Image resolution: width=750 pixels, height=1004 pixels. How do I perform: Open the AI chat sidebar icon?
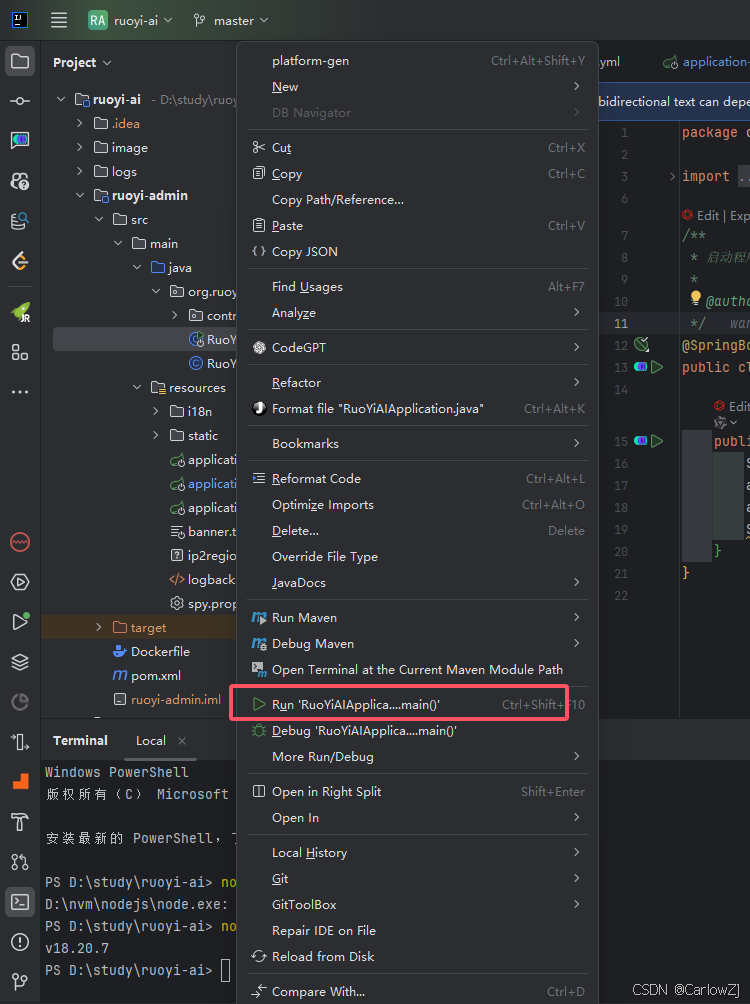(20, 140)
